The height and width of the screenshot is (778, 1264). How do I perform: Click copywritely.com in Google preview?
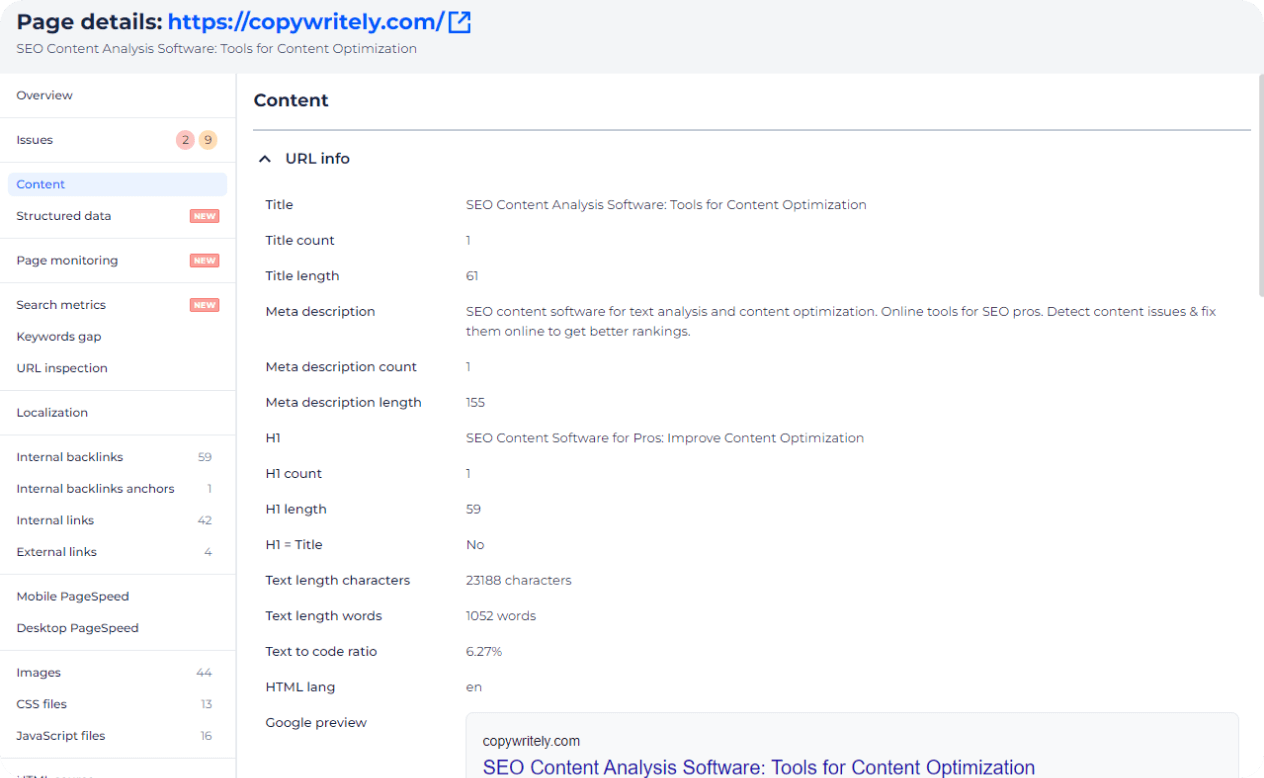point(531,741)
